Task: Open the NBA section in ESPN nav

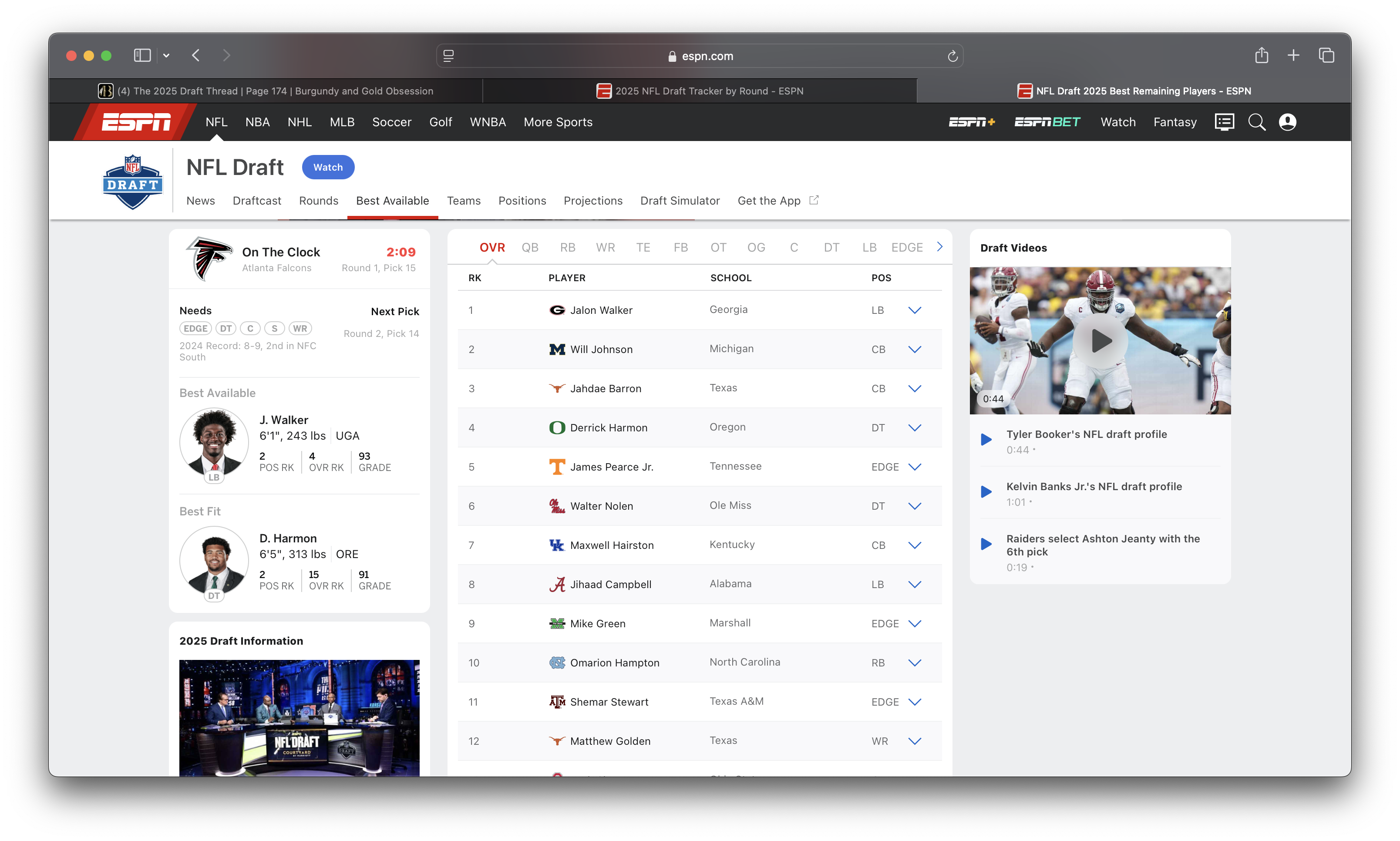Action: 257,122
